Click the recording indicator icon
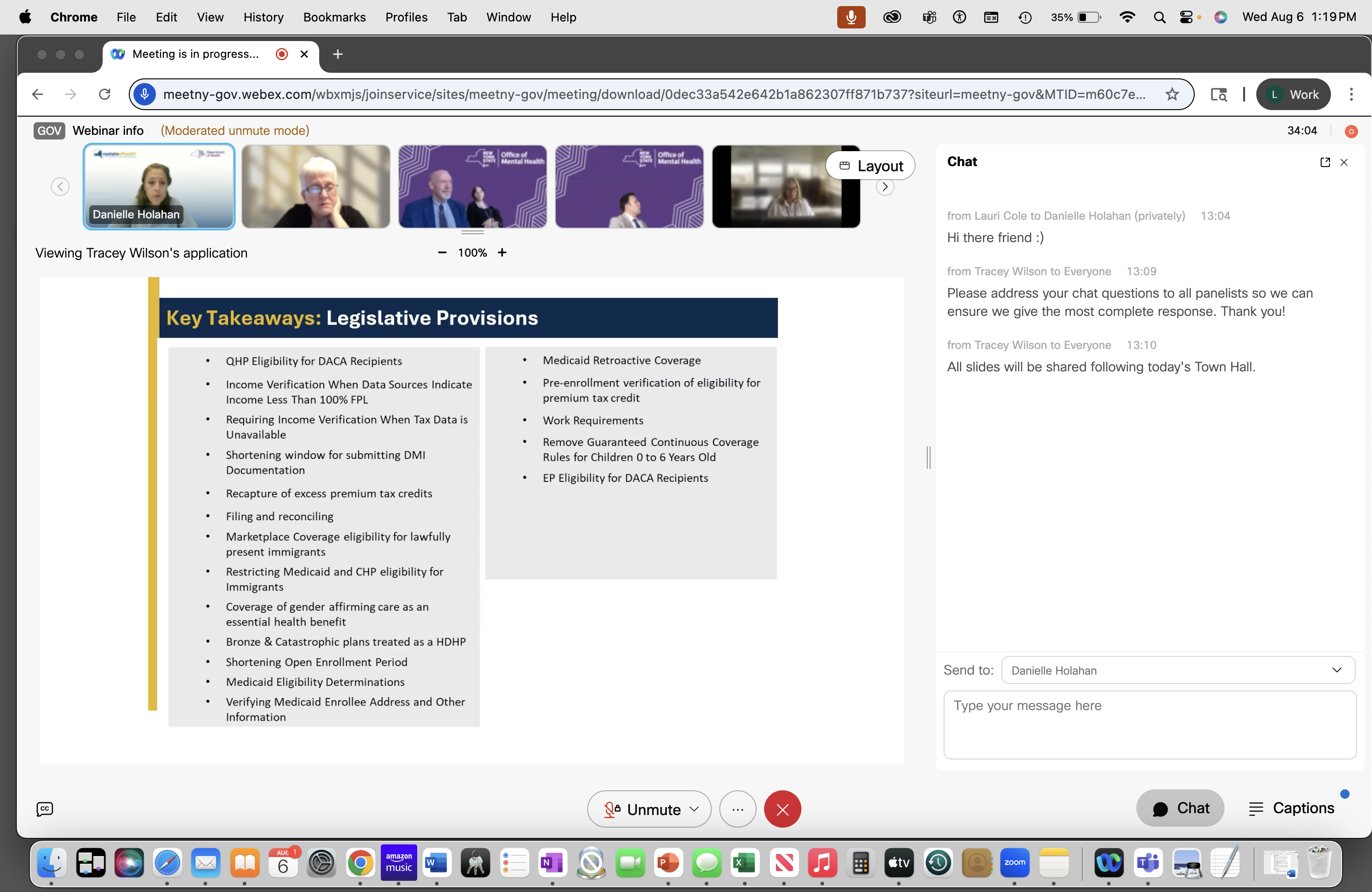Screen dimensions: 1372x892 click(x=1351, y=132)
